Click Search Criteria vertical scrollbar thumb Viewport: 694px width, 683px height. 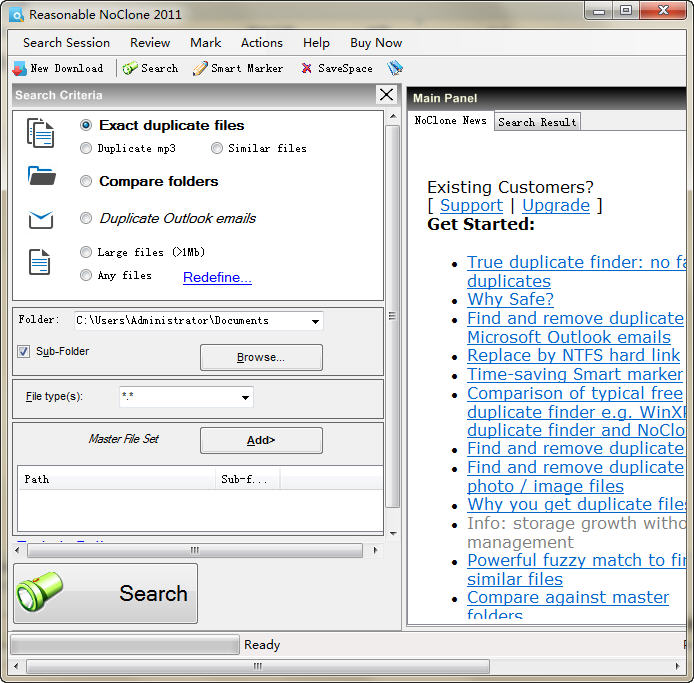pyautogui.click(x=392, y=316)
